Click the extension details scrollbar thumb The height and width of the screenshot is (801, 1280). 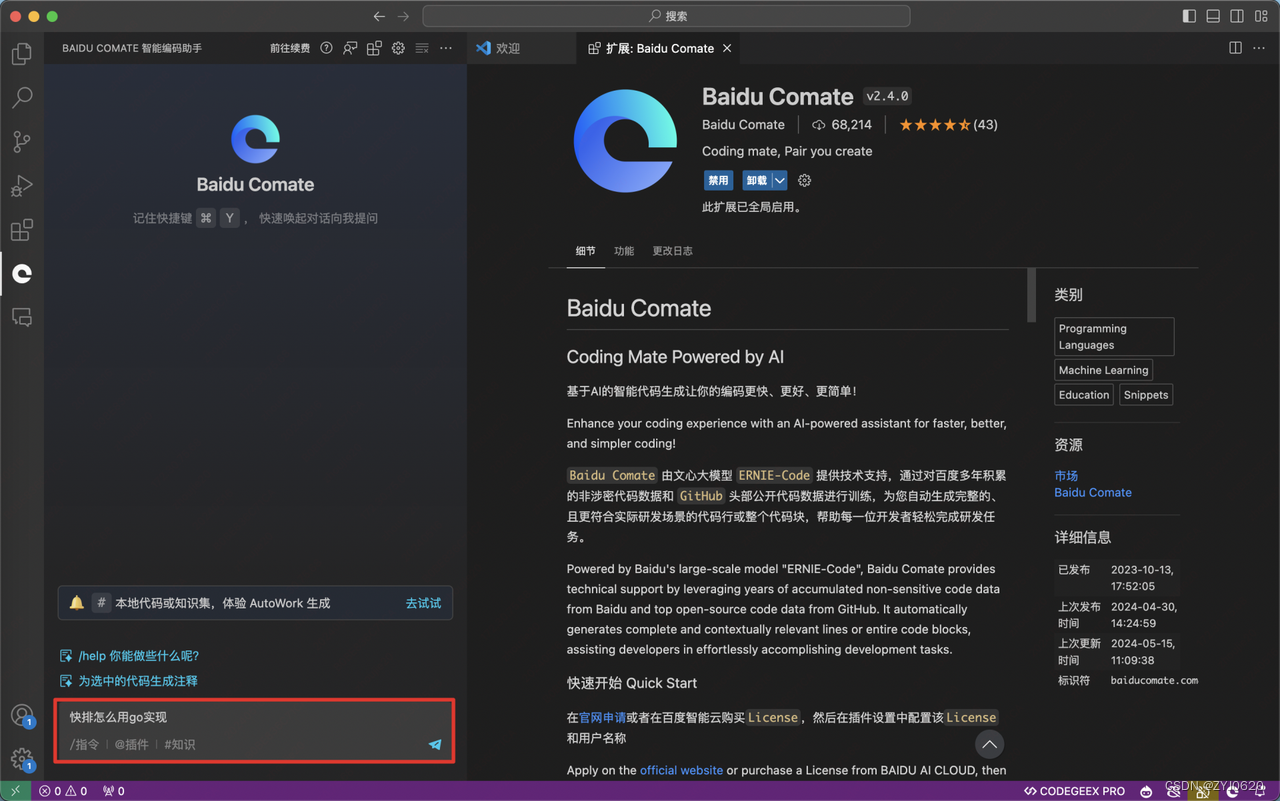click(x=1032, y=296)
